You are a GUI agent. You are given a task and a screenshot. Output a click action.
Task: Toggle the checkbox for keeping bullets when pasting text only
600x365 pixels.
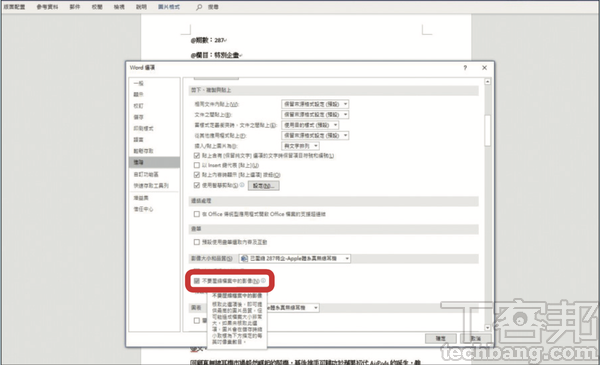[x=197, y=155]
